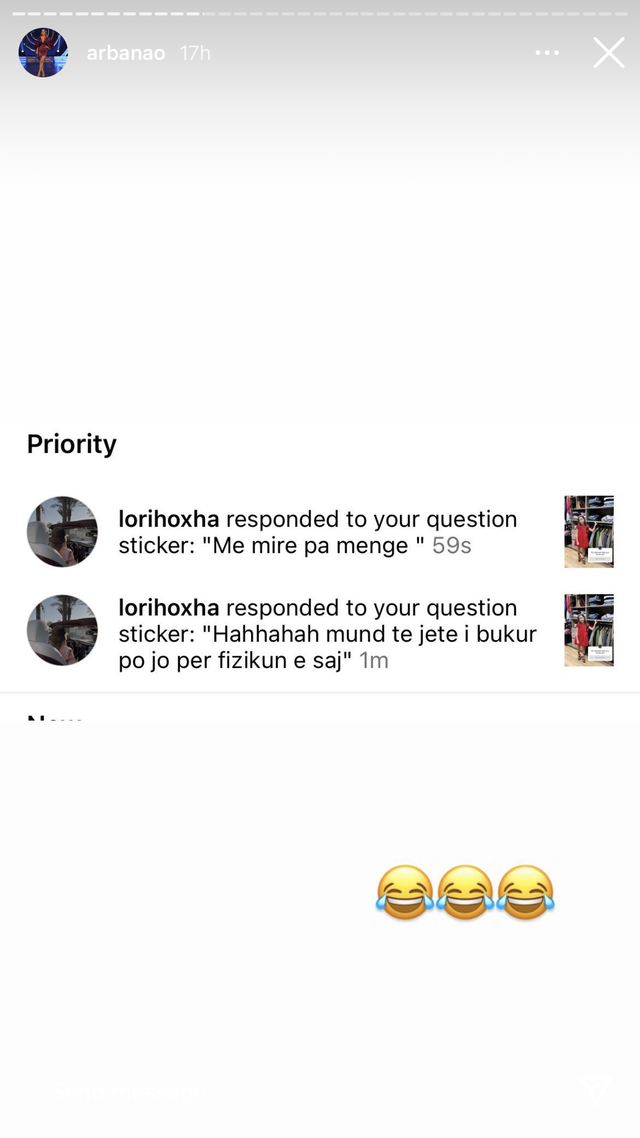Tap arbanao's profile picture

click(43, 52)
